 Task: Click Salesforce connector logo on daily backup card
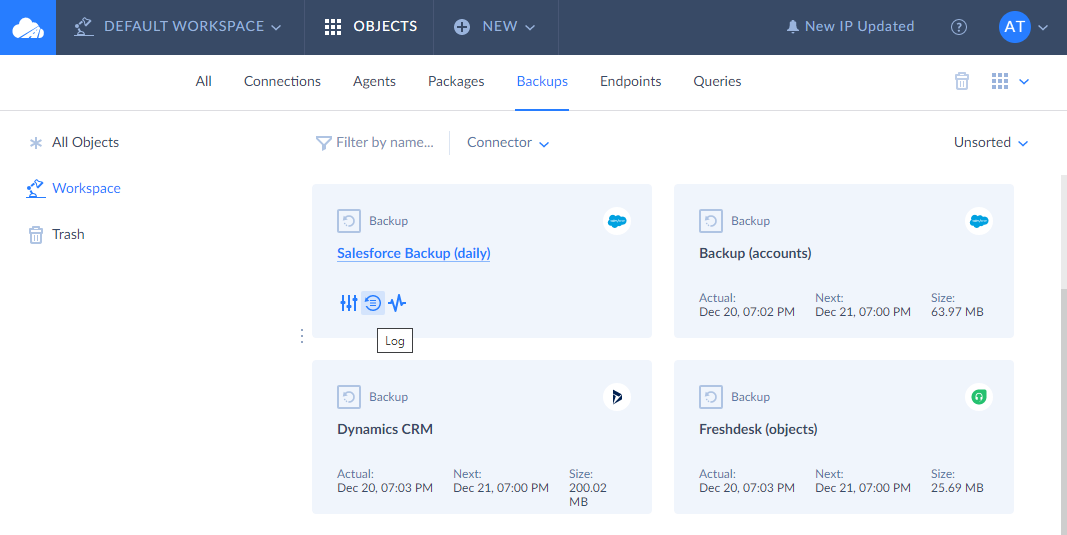(617, 221)
